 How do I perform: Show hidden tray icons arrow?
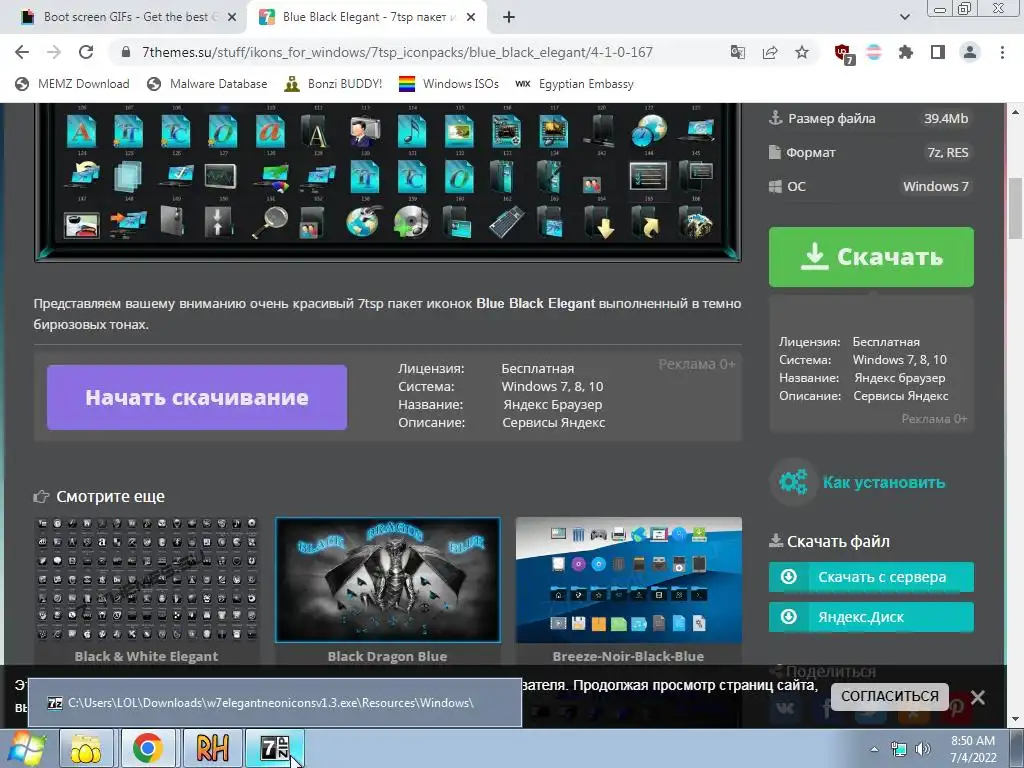click(874, 749)
